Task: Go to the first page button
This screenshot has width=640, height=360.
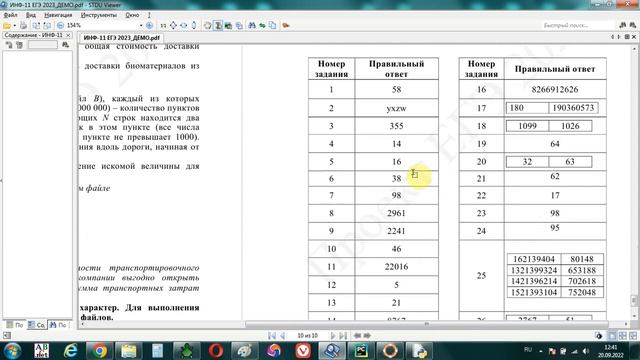Action: click(272, 336)
